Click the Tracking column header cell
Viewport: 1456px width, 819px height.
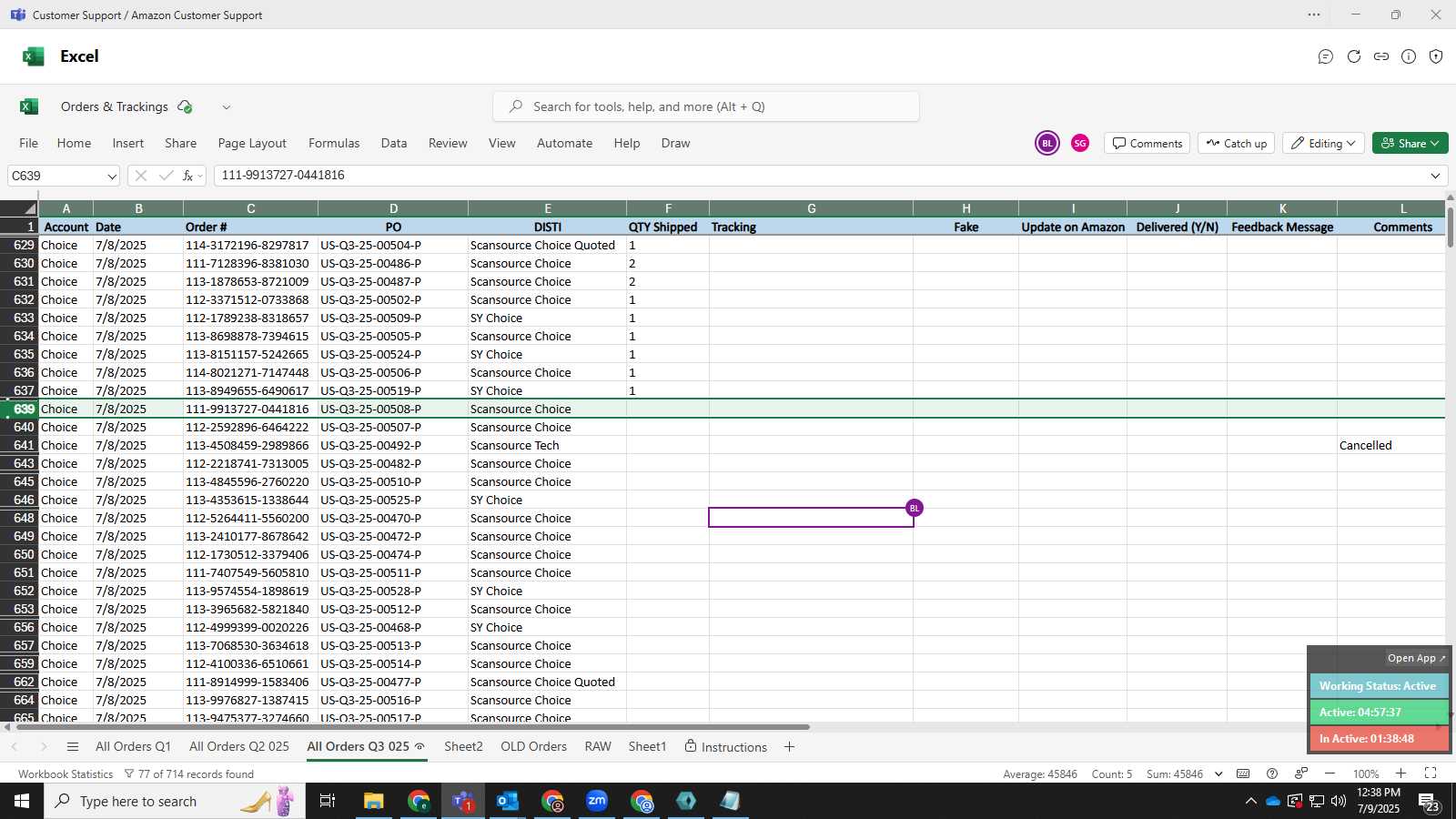tap(811, 227)
